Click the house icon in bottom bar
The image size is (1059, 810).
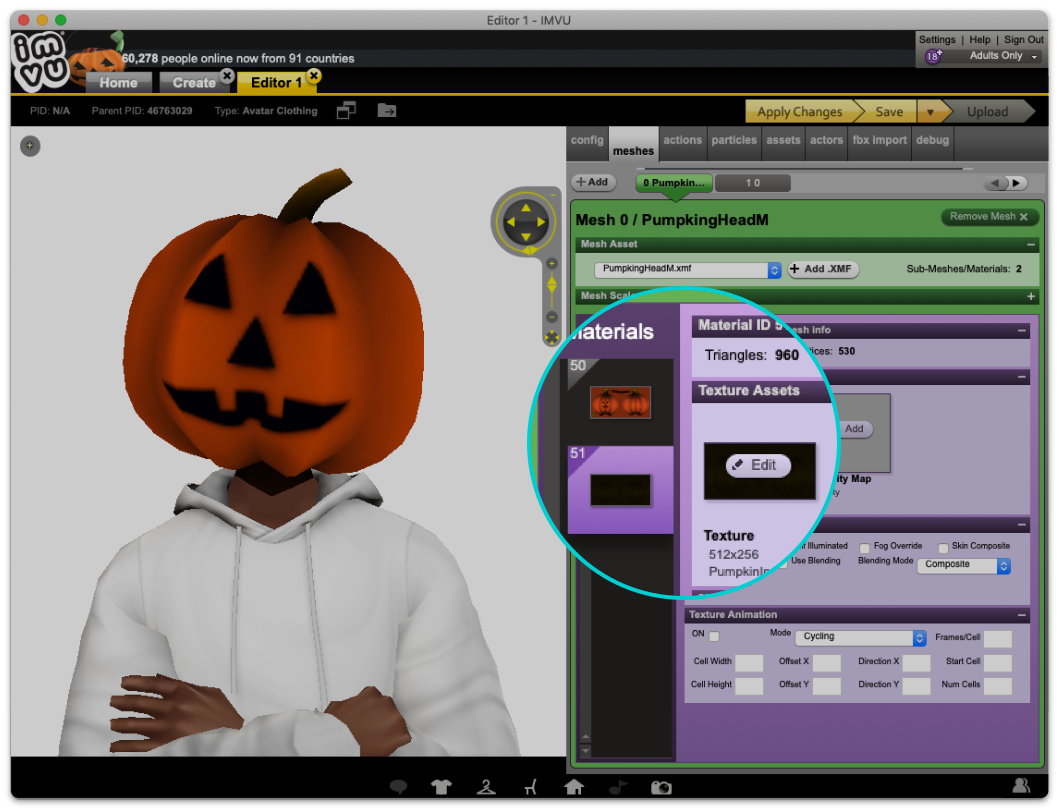pos(574,786)
